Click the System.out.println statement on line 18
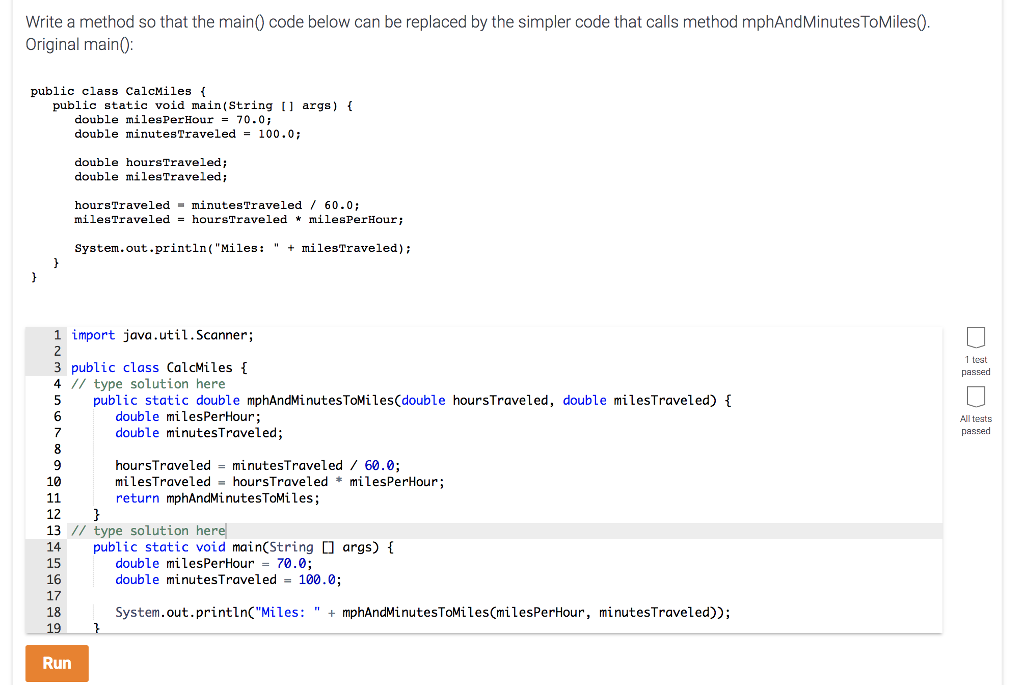Image resolution: width=1024 pixels, height=685 pixels. click(423, 613)
